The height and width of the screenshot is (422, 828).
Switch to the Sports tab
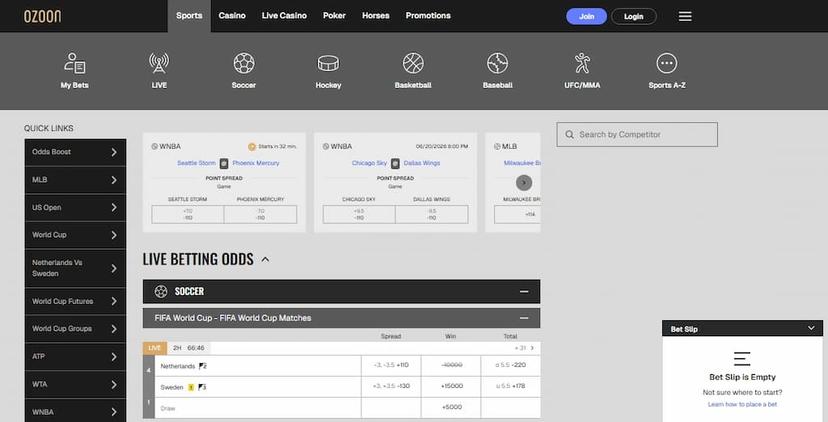(x=189, y=16)
